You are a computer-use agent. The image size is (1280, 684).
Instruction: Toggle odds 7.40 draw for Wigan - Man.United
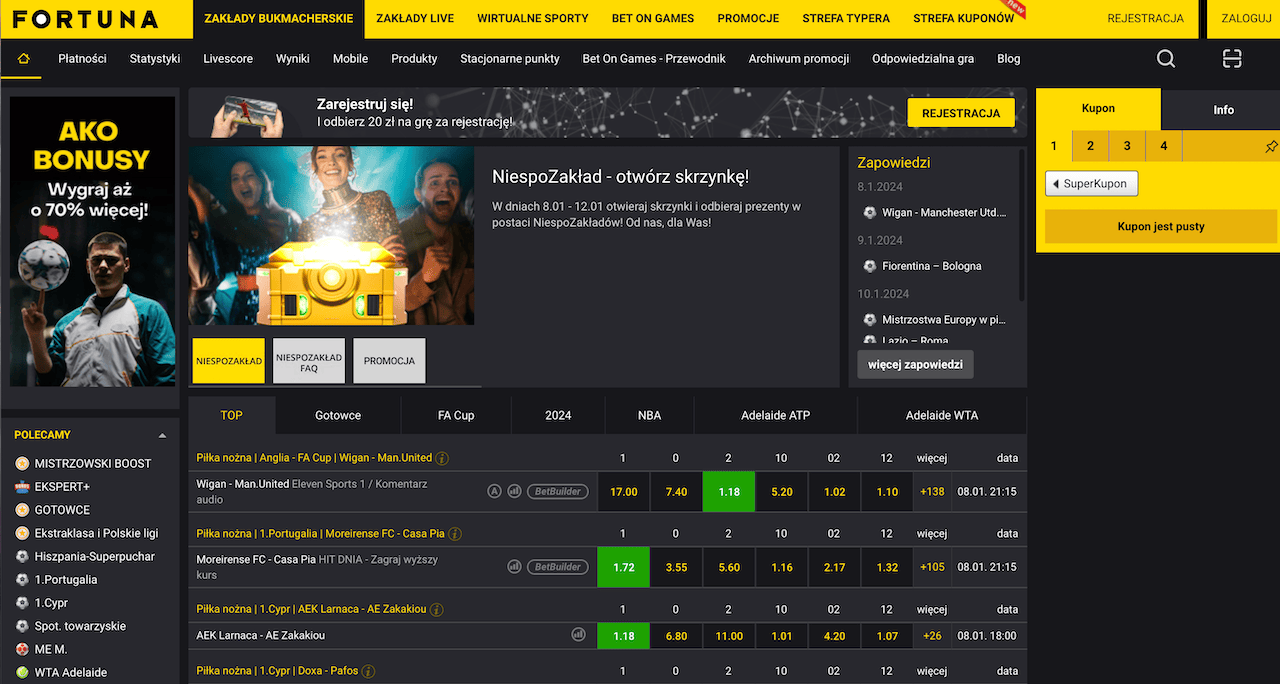pyautogui.click(x=676, y=492)
